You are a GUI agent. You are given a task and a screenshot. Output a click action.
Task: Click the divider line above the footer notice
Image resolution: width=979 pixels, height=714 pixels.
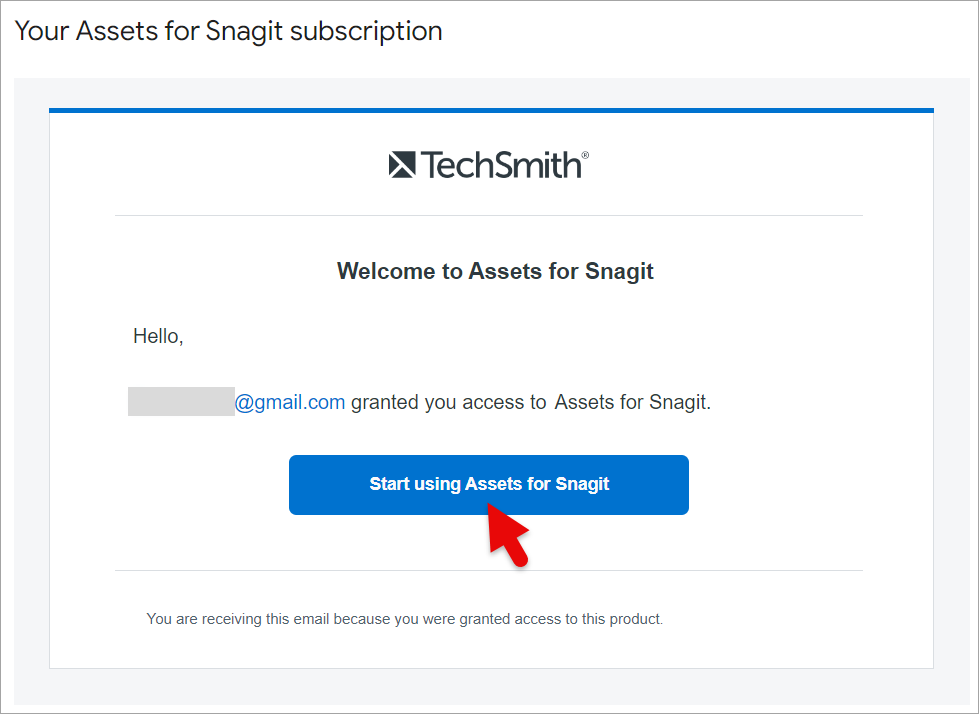(489, 570)
